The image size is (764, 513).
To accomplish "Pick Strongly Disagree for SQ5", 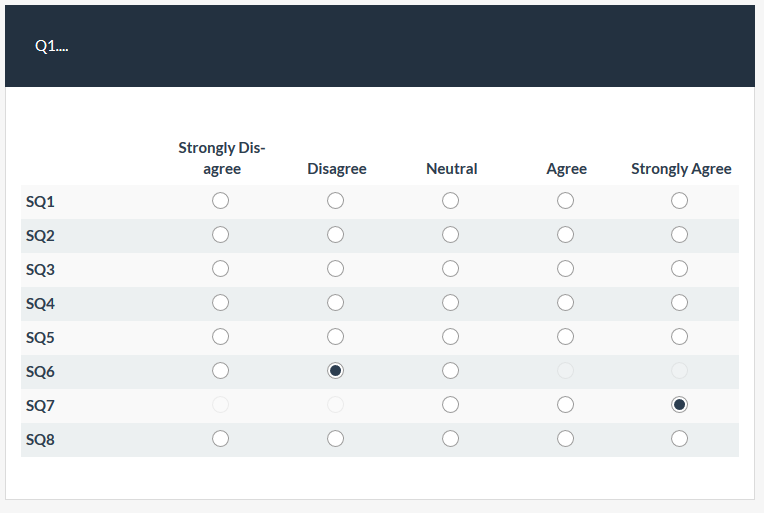I will click(221, 336).
